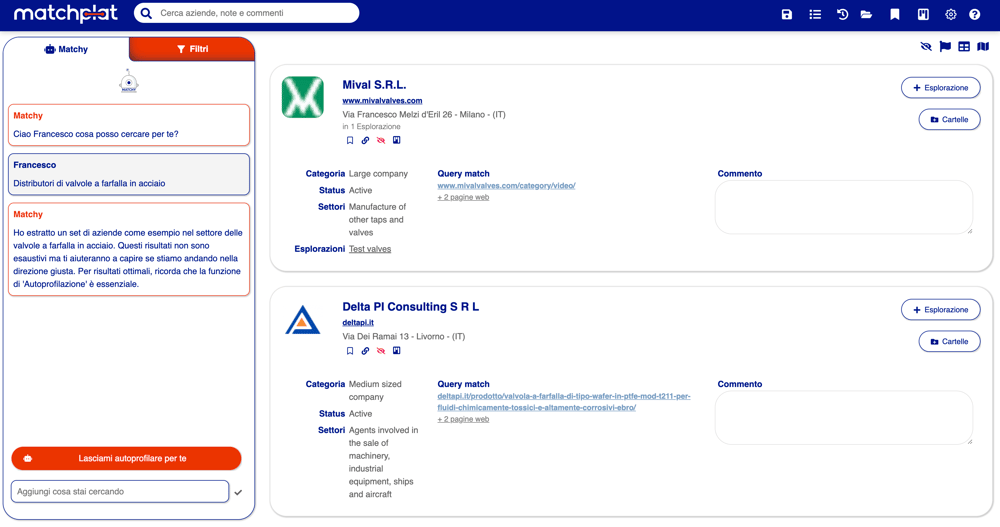Image resolution: width=1000 pixels, height=527 pixels.
Task: Toggle hidden companies with crossed-eye icon above results
Action: (x=926, y=47)
